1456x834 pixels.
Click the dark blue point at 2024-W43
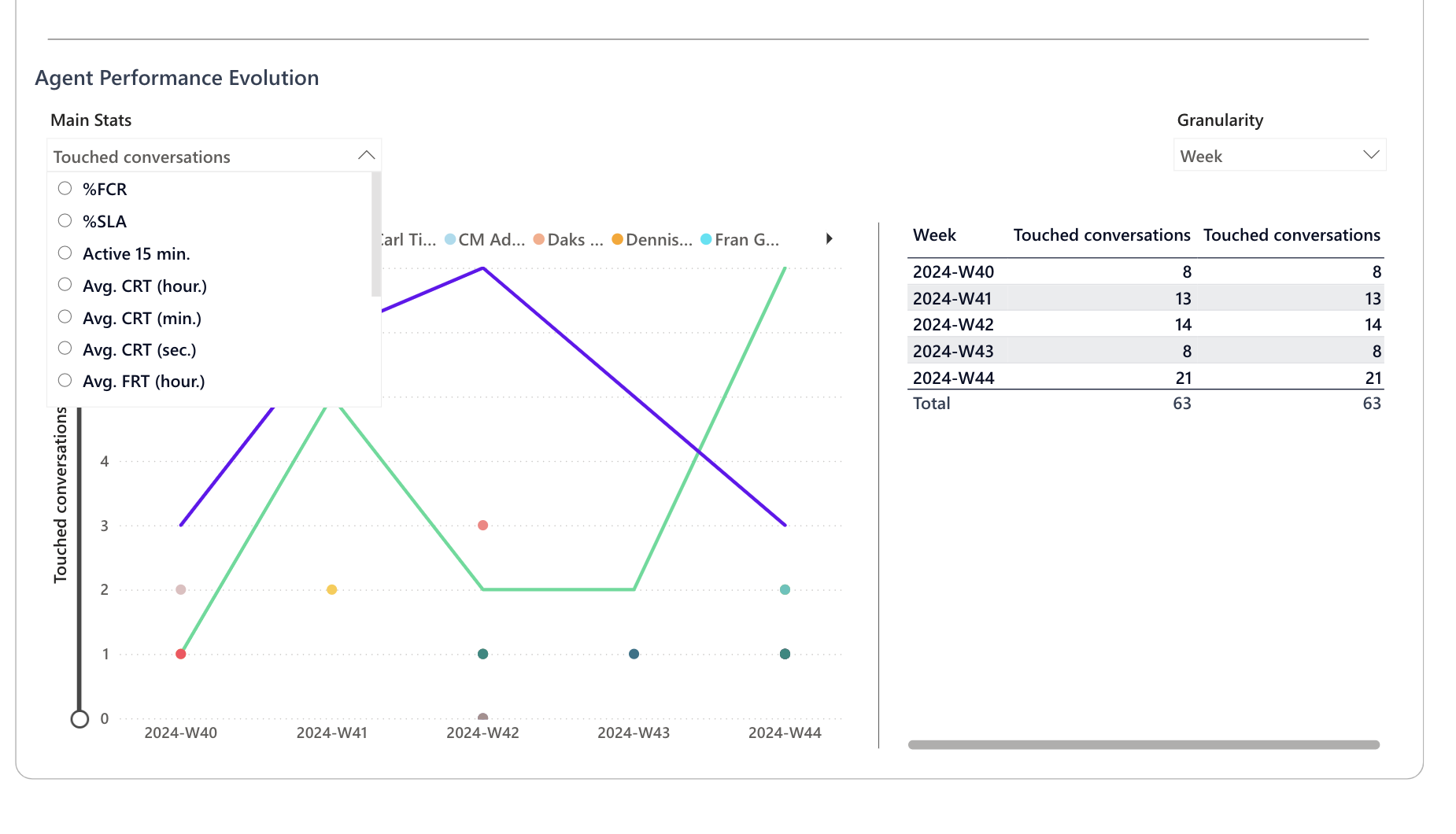[x=634, y=654]
